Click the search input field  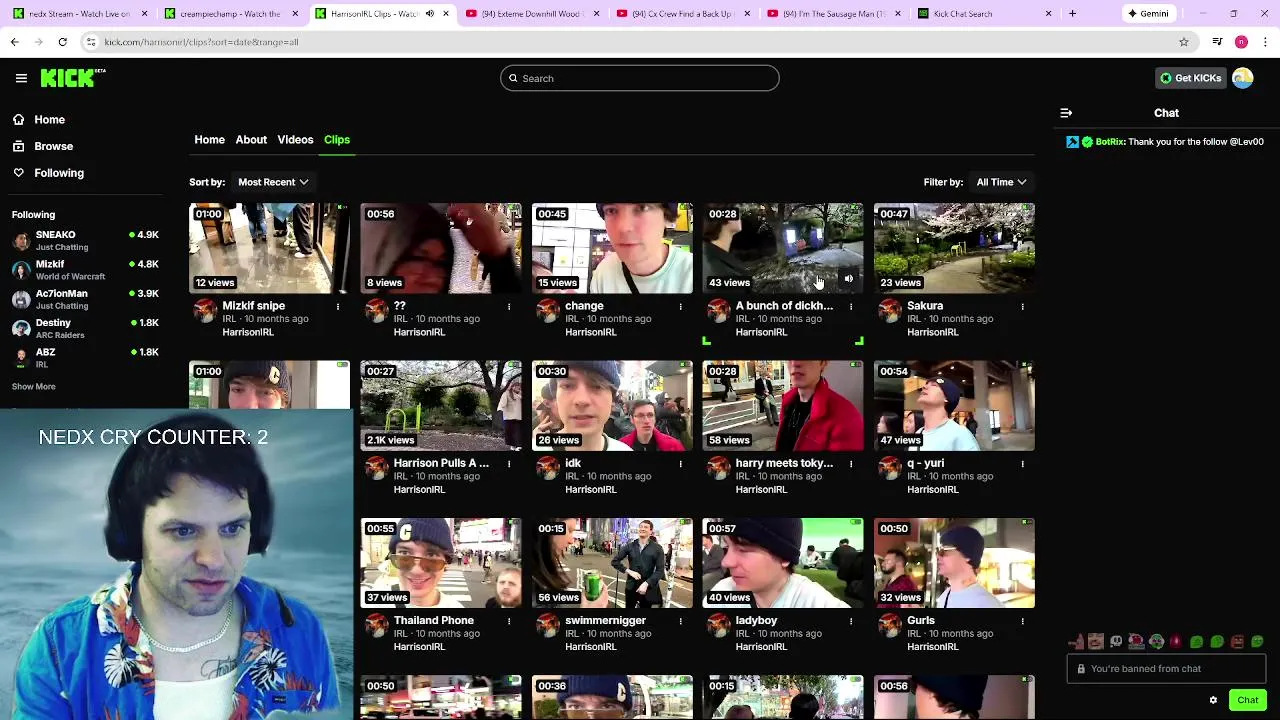click(x=640, y=78)
